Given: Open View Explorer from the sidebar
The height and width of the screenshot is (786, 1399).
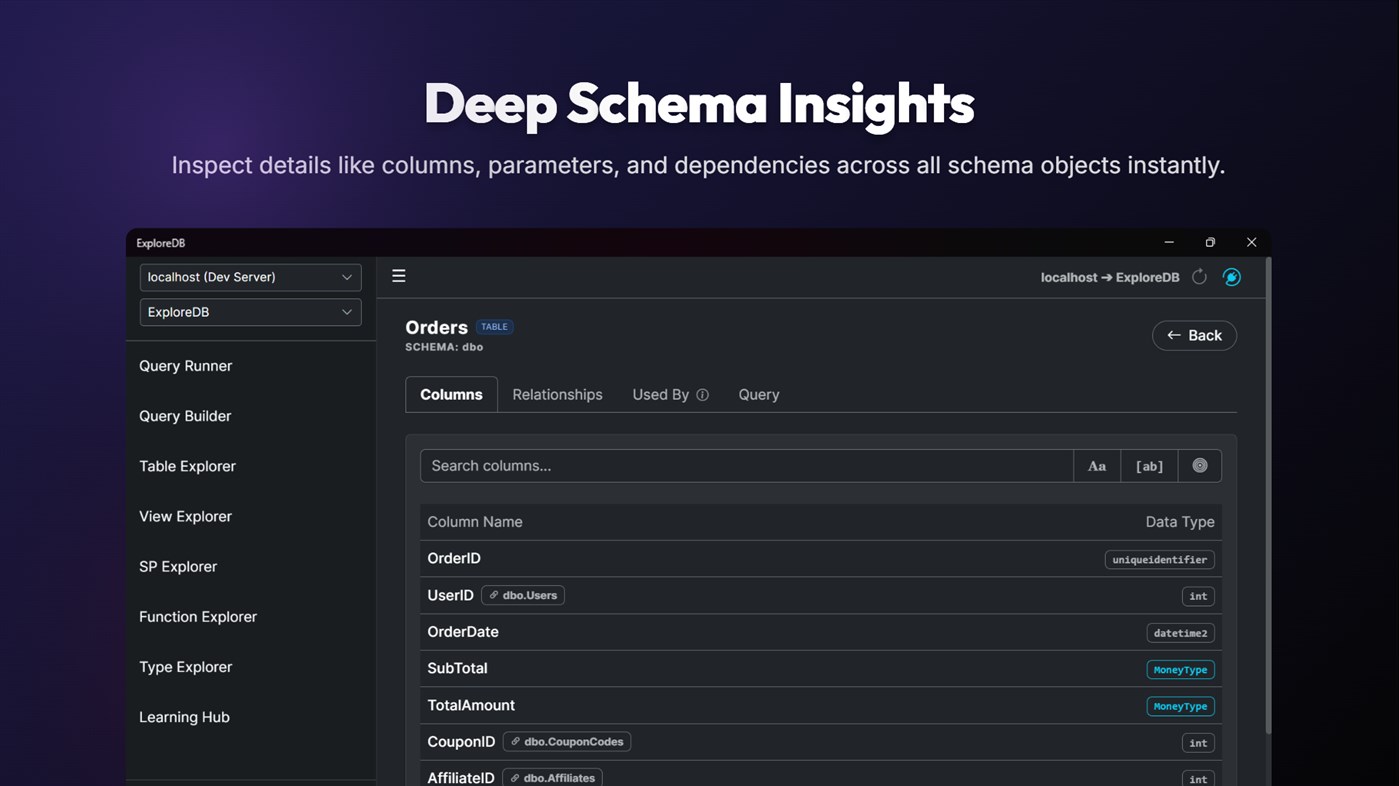Looking at the screenshot, I should tap(185, 516).
